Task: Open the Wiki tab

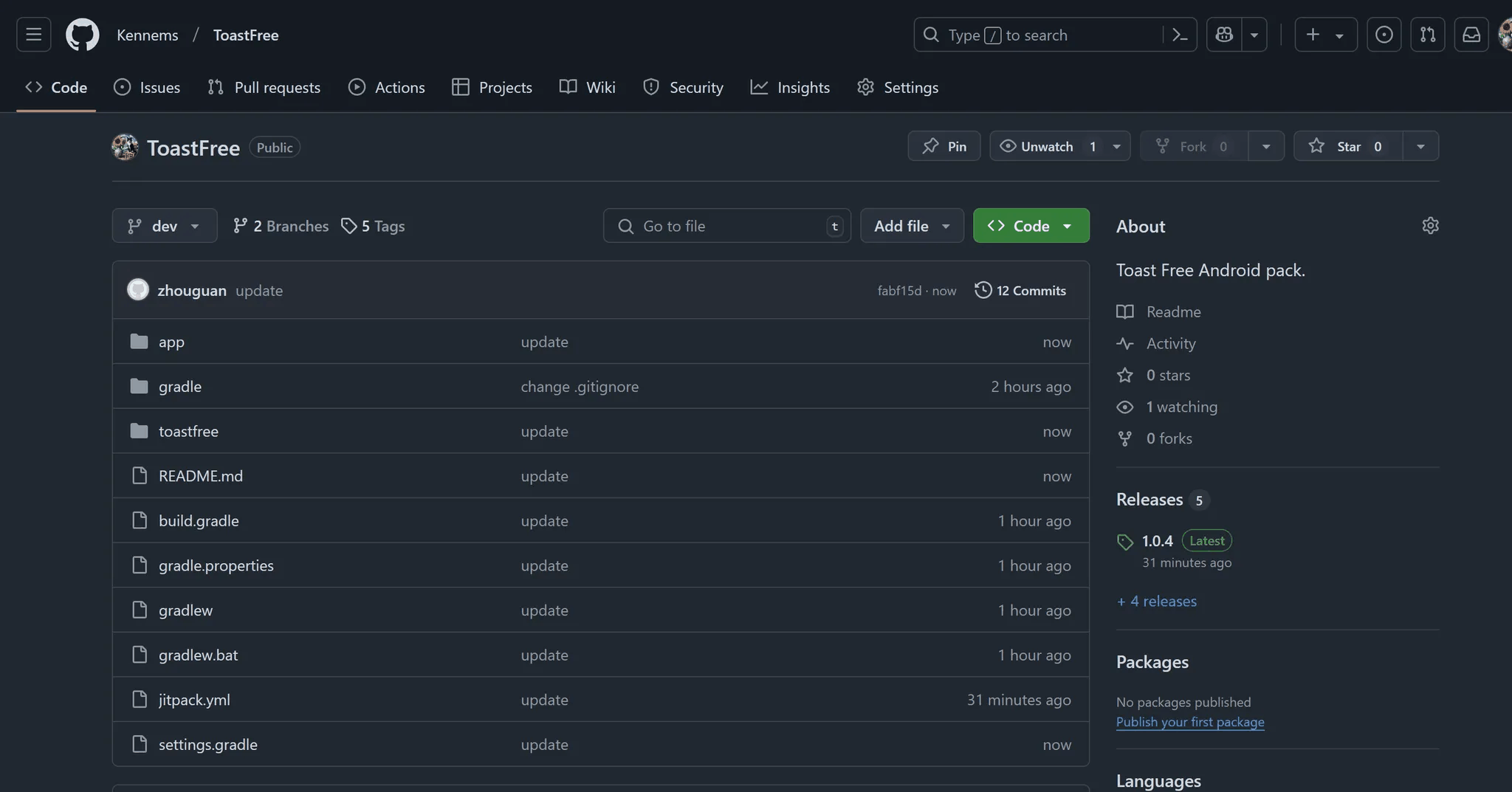Action: point(588,87)
